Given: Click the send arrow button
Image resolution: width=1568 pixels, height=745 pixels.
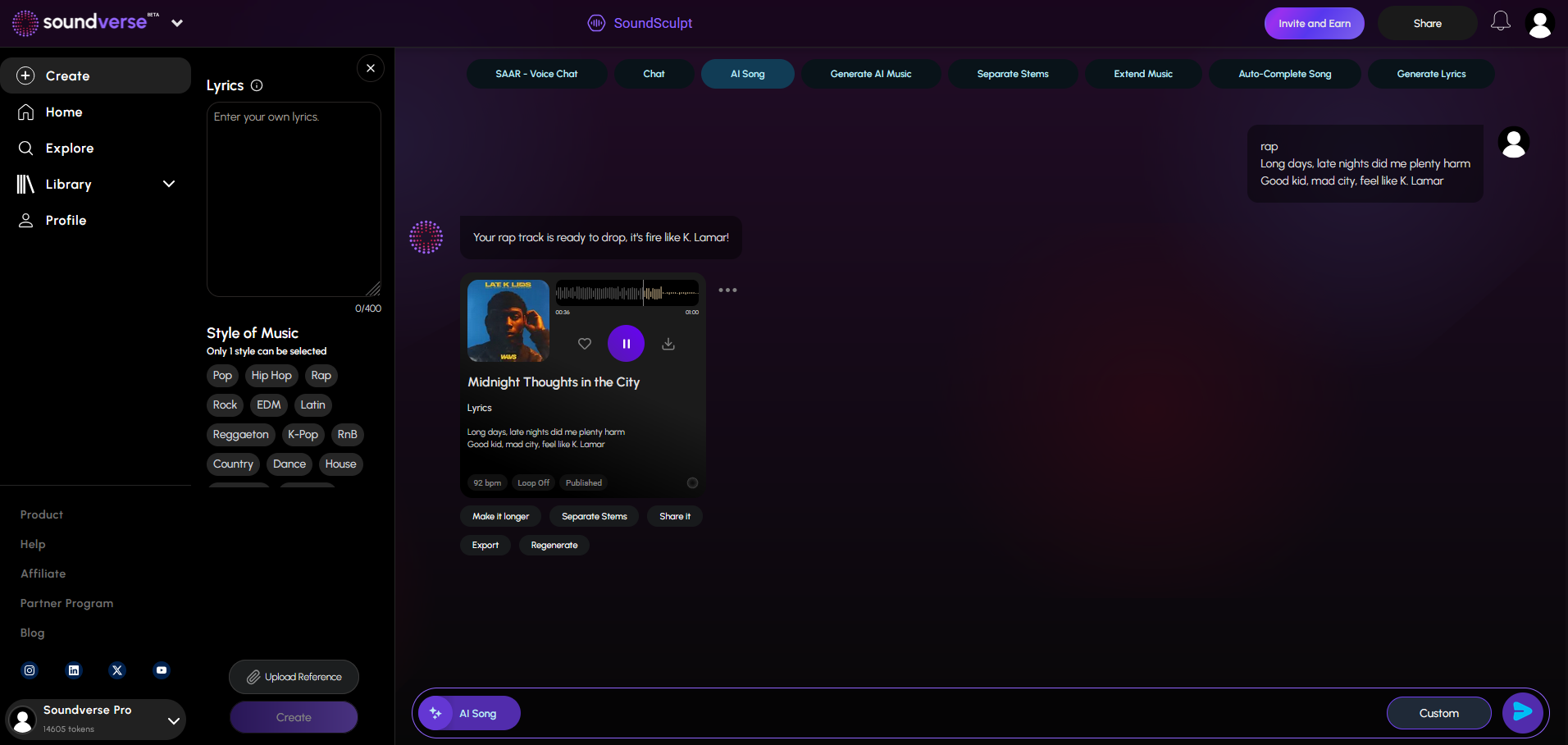Looking at the screenshot, I should click(x=1522, y=712).
